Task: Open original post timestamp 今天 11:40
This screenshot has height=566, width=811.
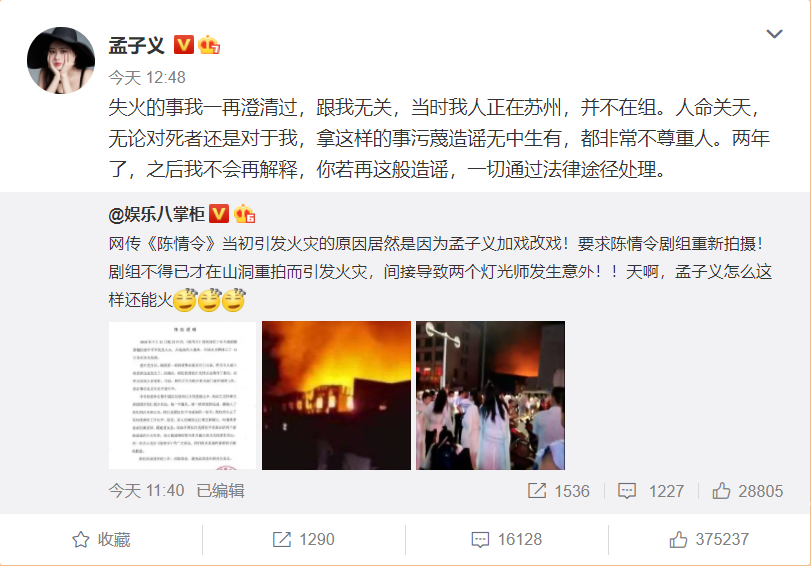Action: (146, 490)
